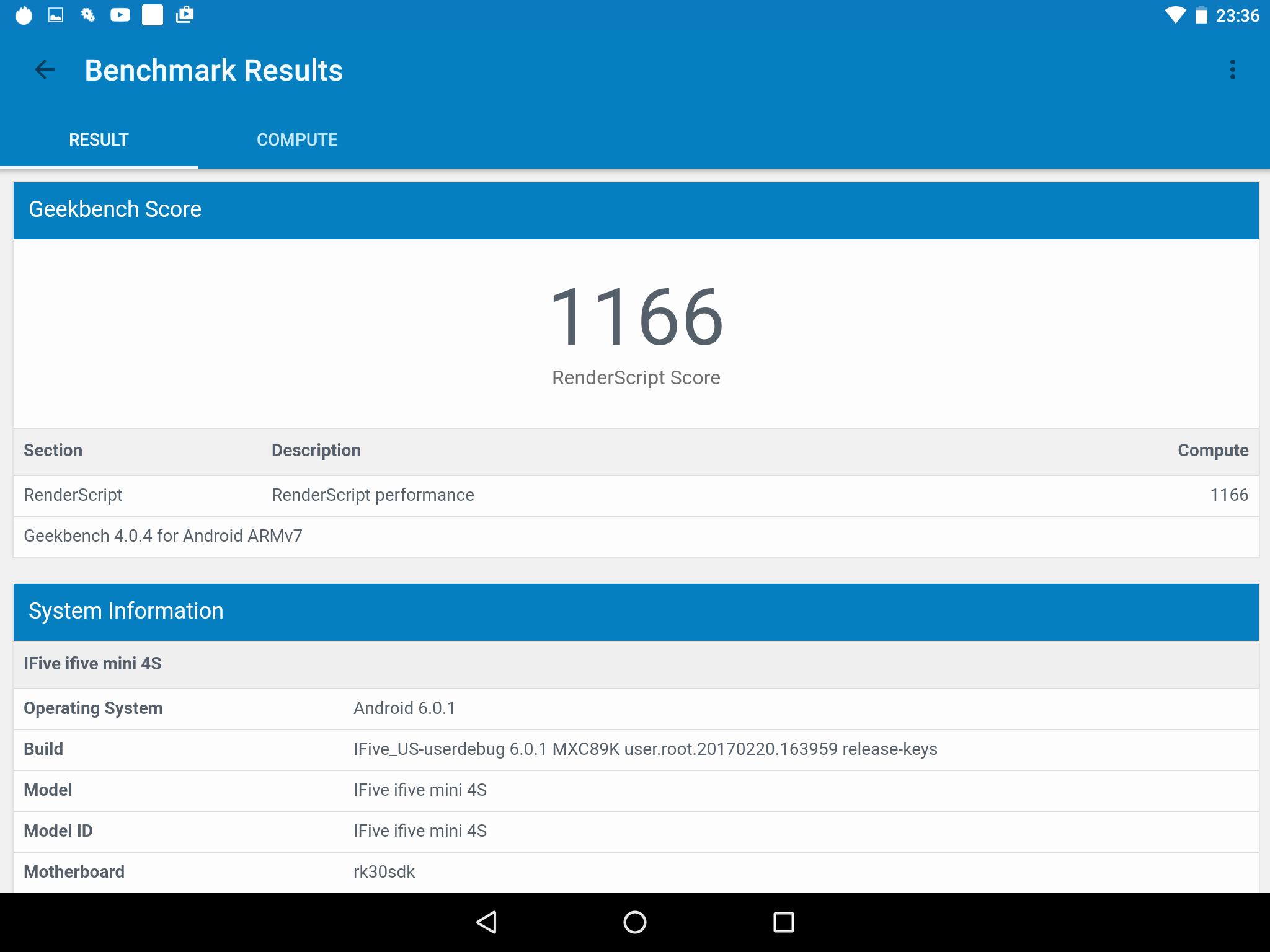Tap the battery status icon
Screen dimensions: 1270x952
[1201, 15]
